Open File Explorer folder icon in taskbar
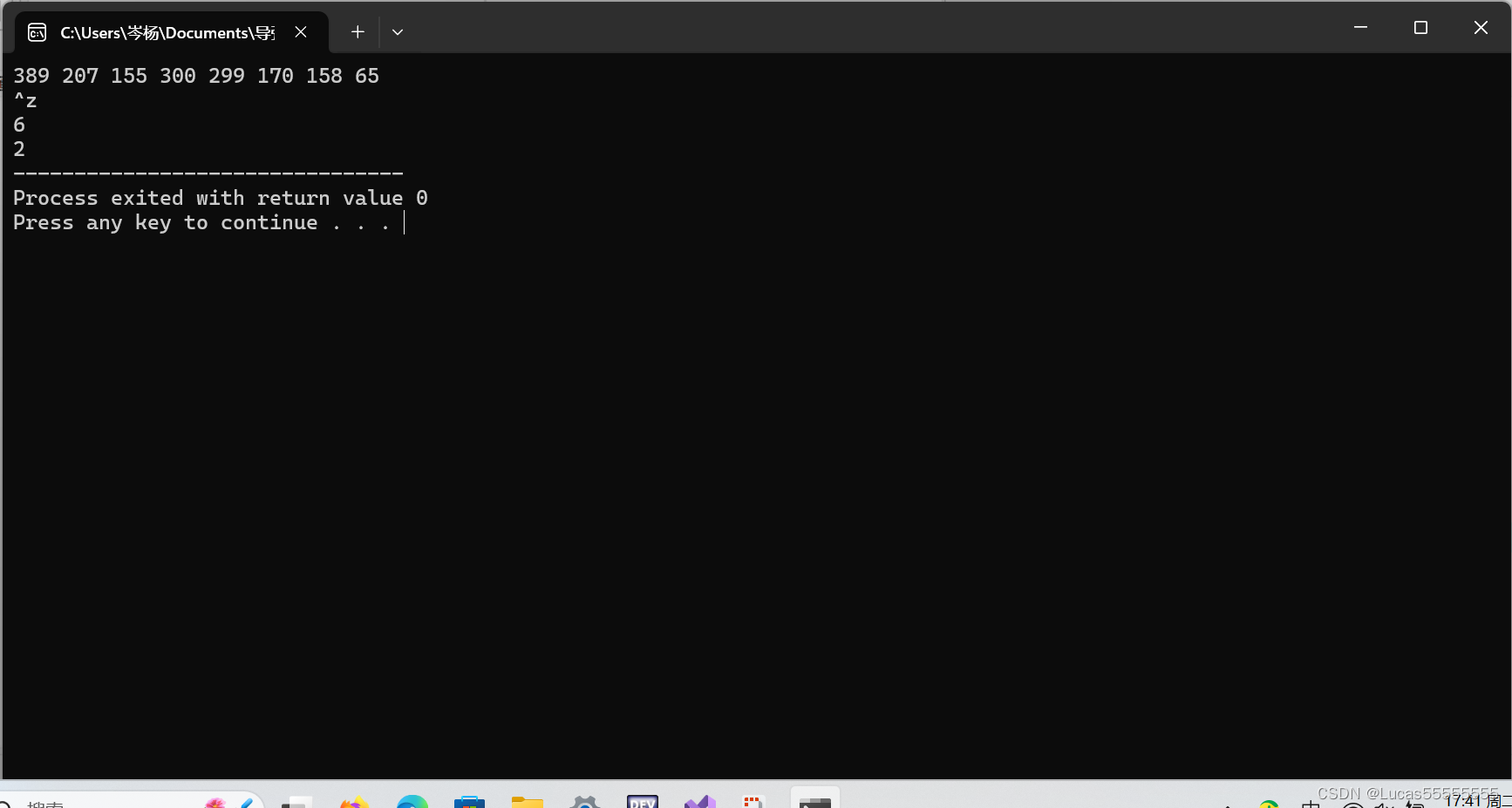Image resolution: width=1512 pixels, height=808 pixels. click(x=526, y=802)
